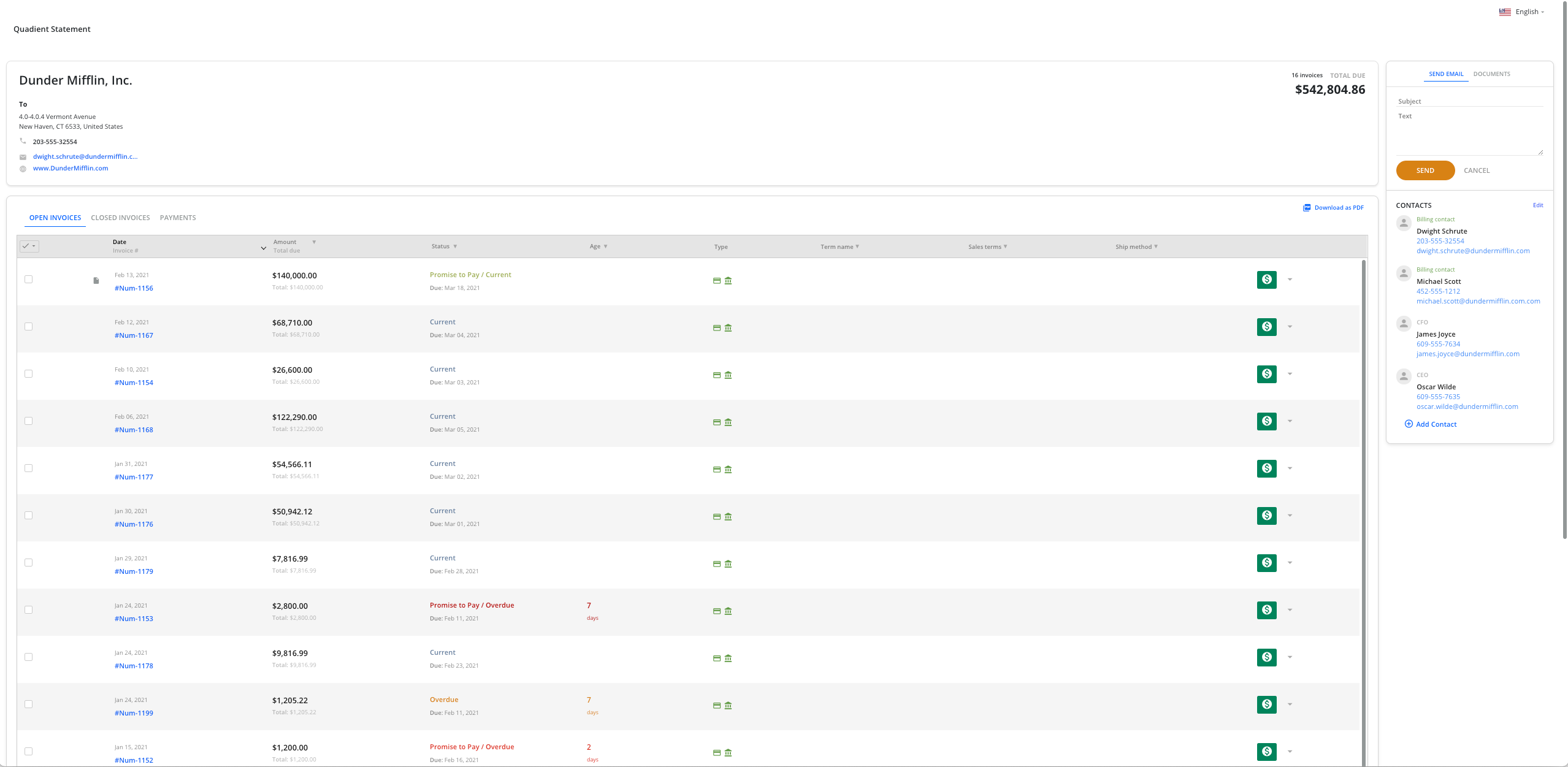Click the credit card icon for invoice #Num-1177
This screenshot has width=1568, height=767.
pos(716,470)
